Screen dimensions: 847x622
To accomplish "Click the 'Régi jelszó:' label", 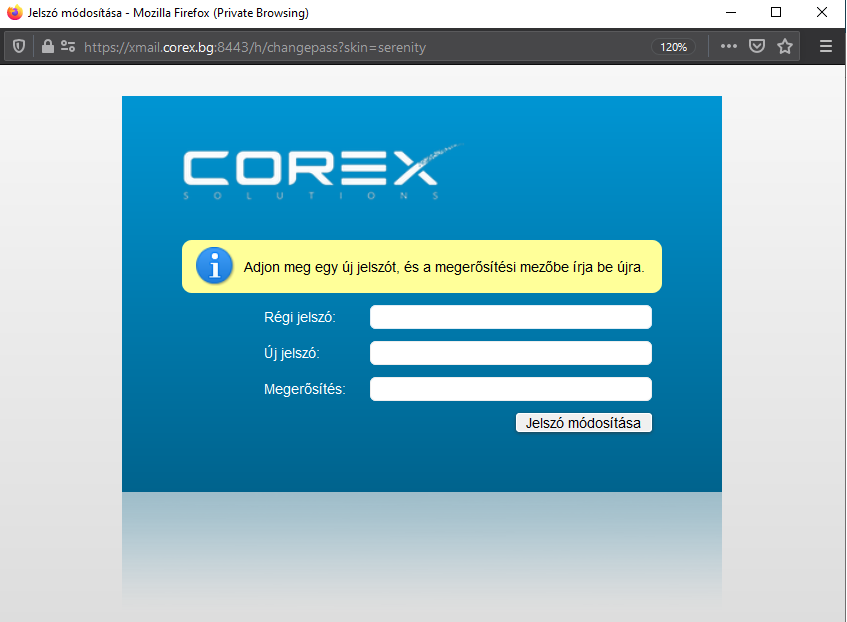I will [300, 317].
